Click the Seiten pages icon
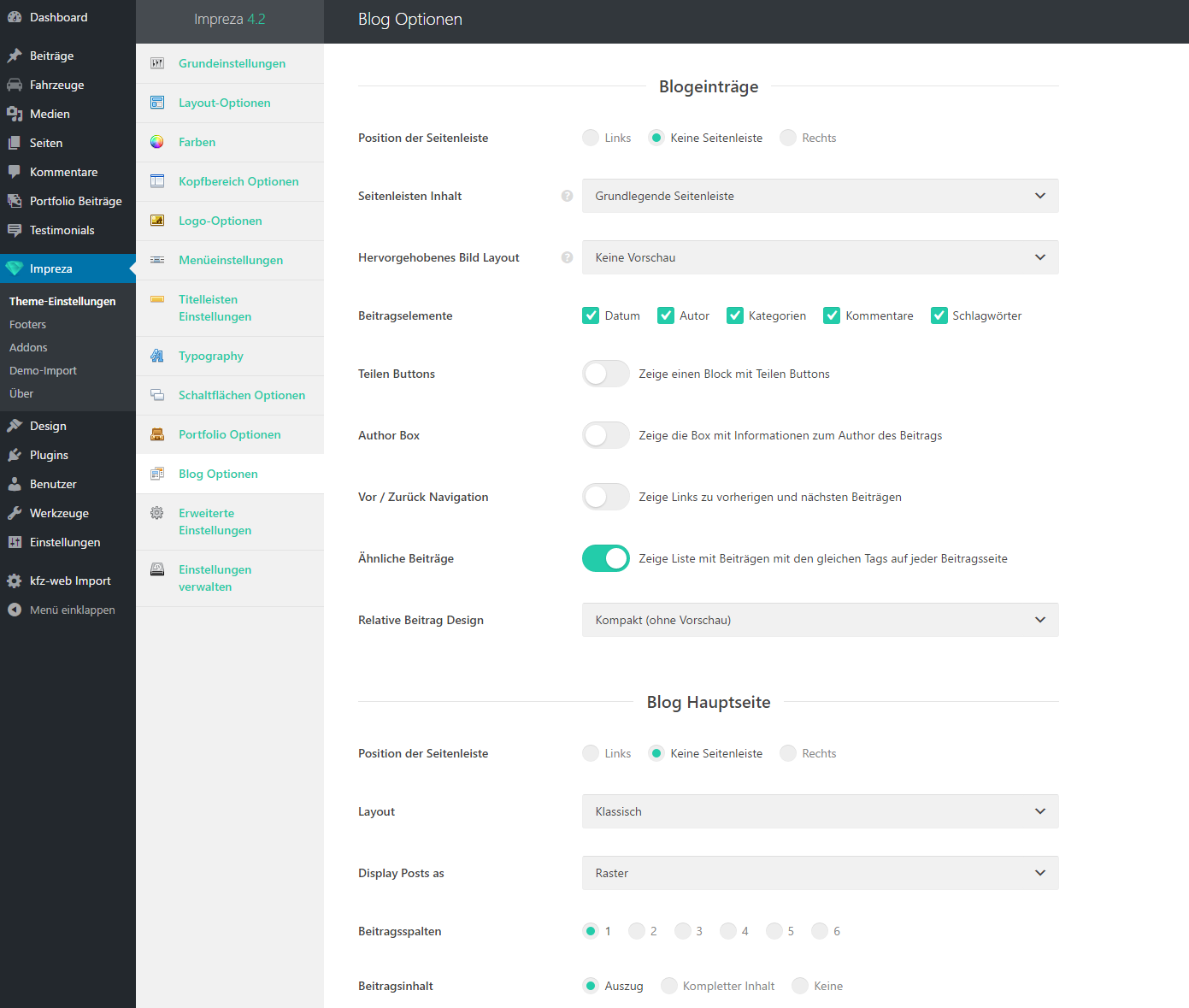The image size is (1189, 1008). pyautogui.click(x=15, y=143)
